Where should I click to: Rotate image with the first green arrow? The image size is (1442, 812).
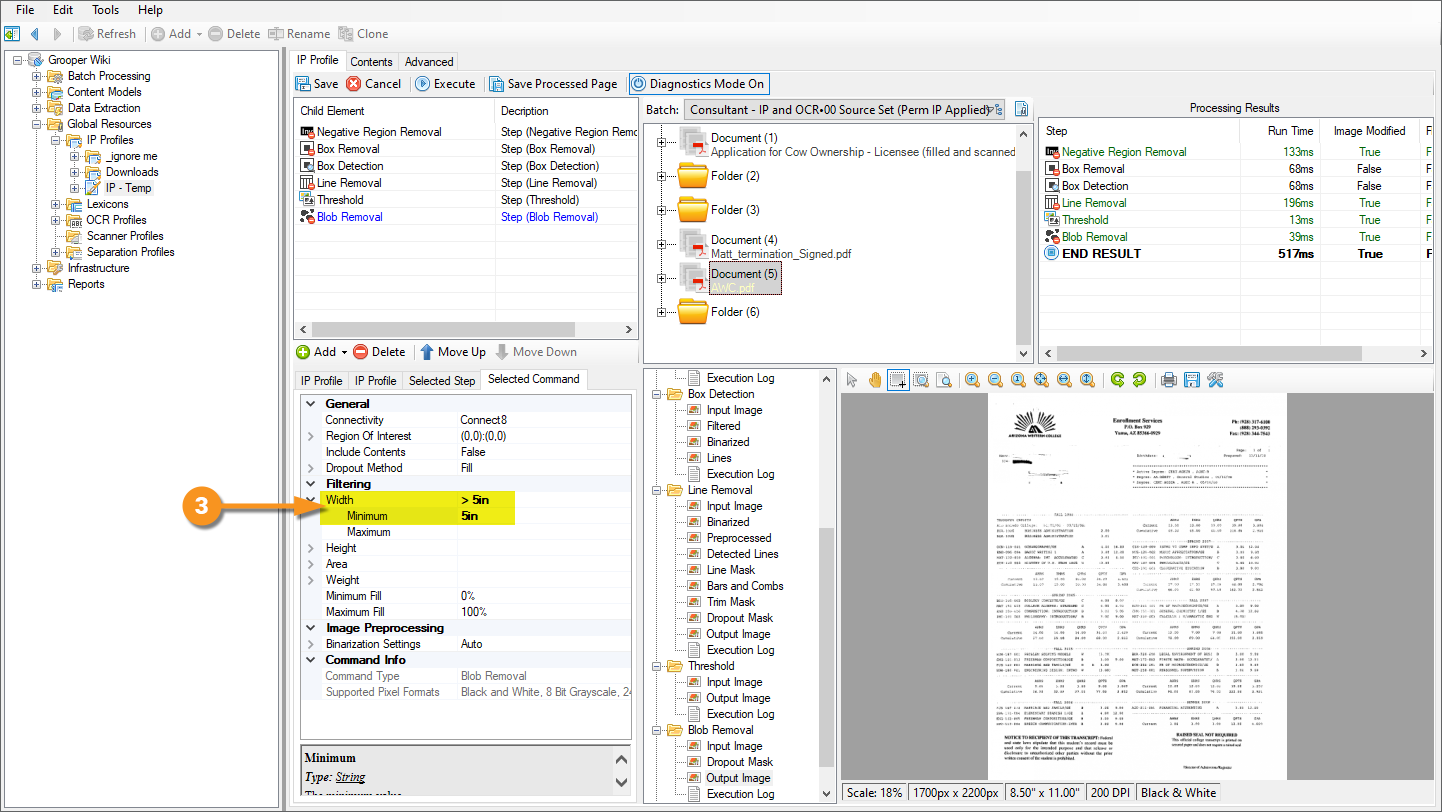(x=1117, y=380)
